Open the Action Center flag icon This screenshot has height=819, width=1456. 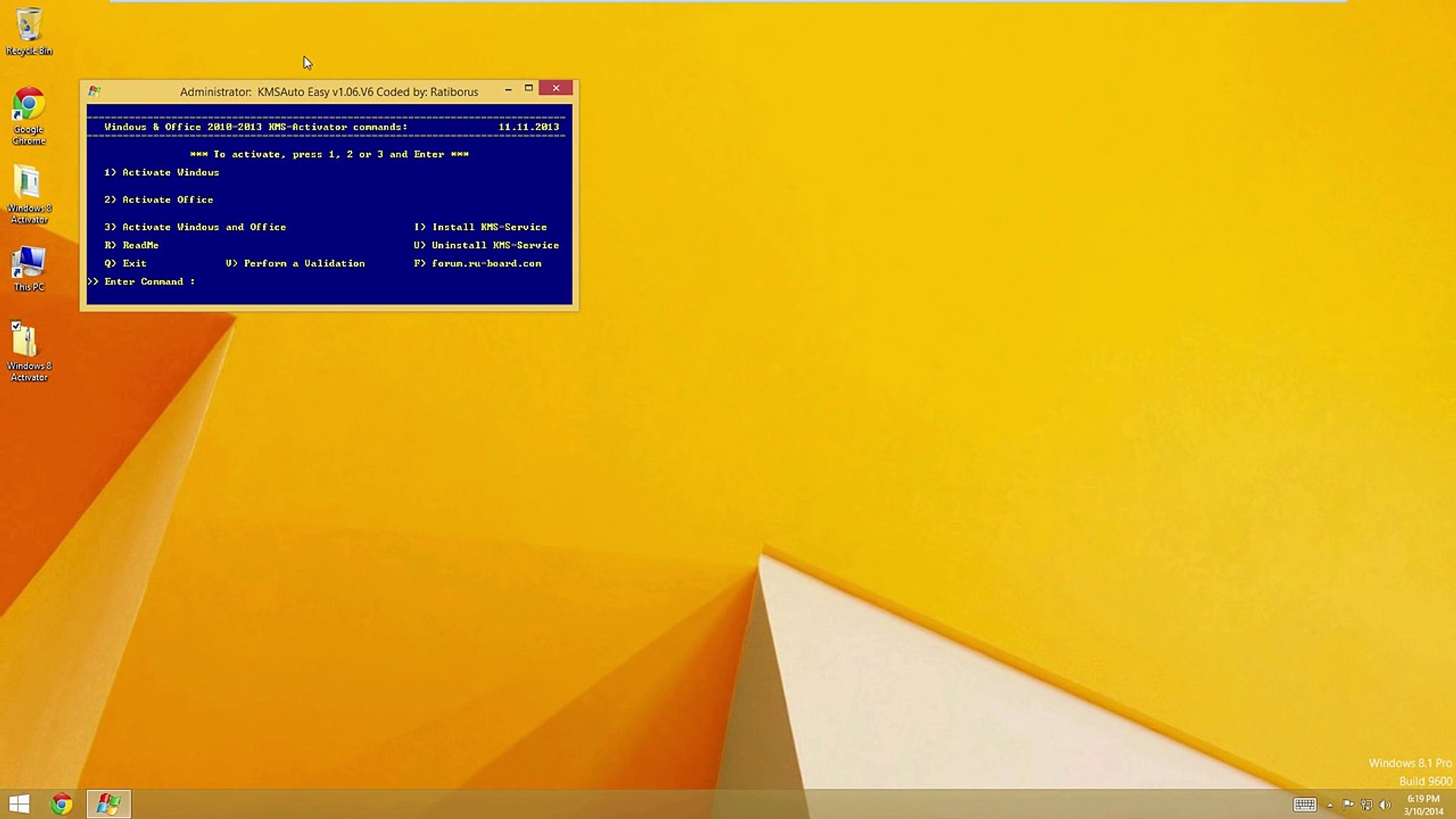(1348, 805)
